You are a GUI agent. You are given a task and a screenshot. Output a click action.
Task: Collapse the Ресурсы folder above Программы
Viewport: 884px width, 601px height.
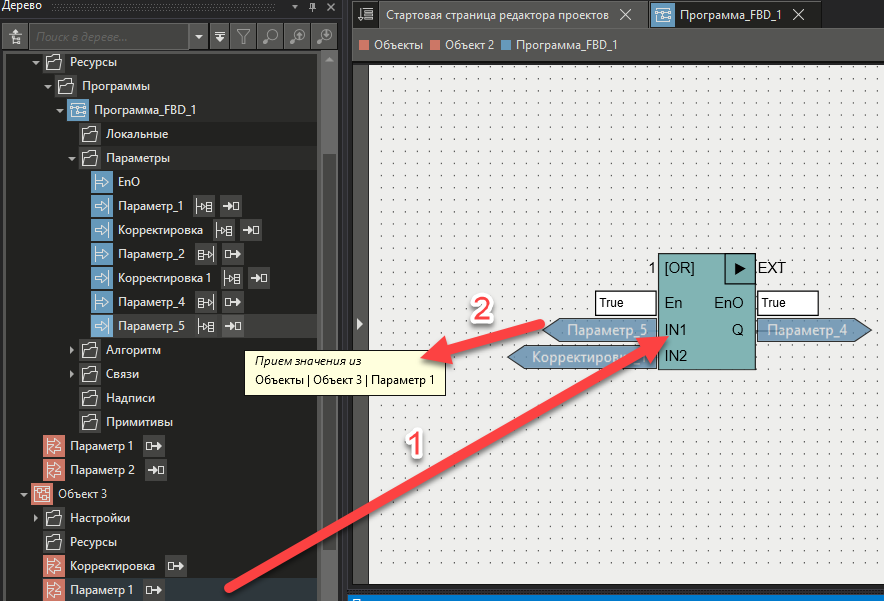pyautogui.click(x=36, y=62)
